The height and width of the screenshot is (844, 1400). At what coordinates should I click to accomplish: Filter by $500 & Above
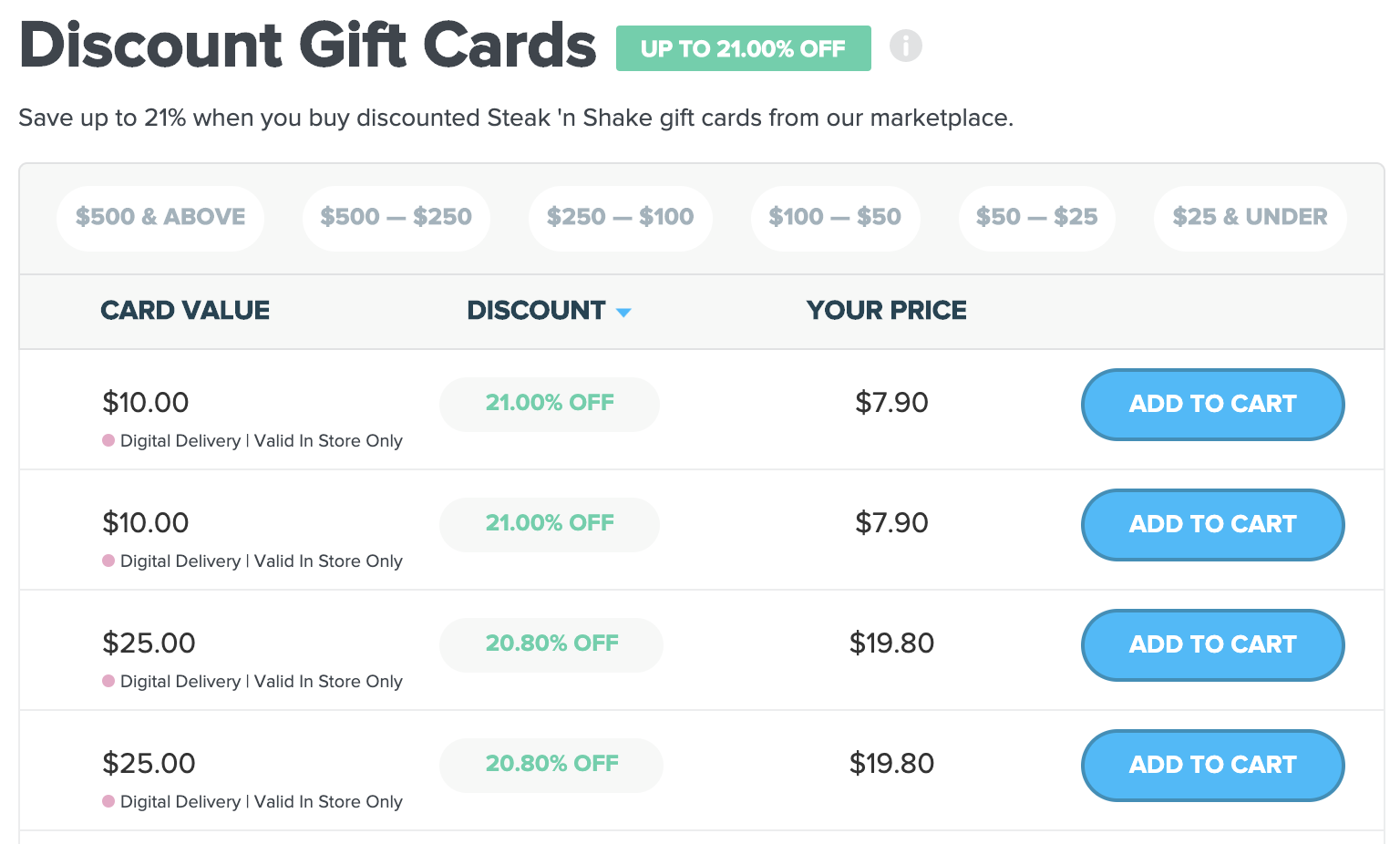pos(160,217)
